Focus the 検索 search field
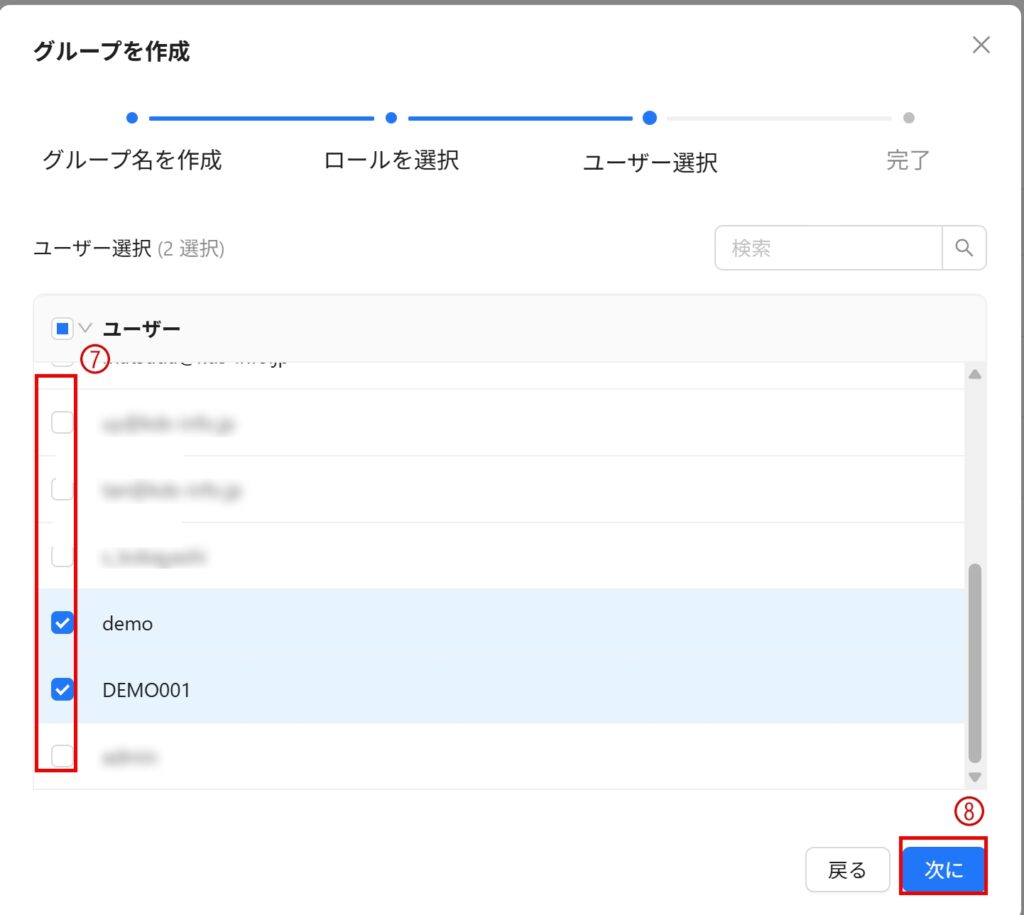Image resolution: width=1024 pixels, height=915 pixels. coord(828,248)
